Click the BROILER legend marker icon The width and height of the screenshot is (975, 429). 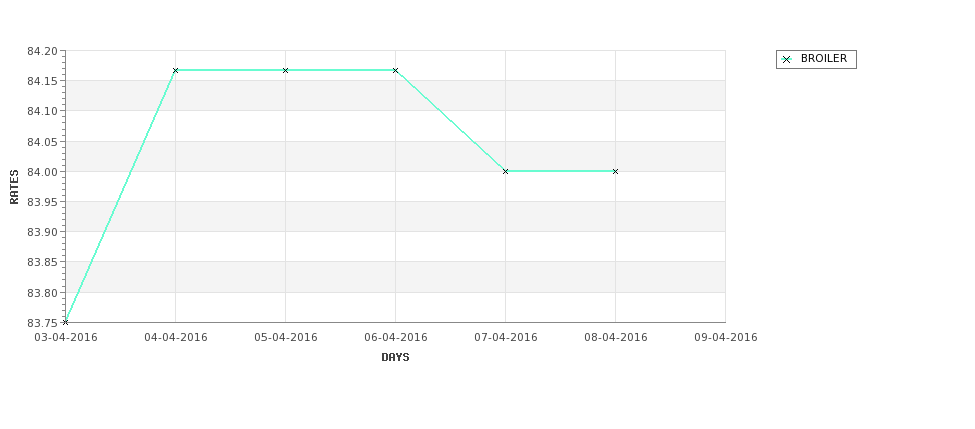(787, 60)
